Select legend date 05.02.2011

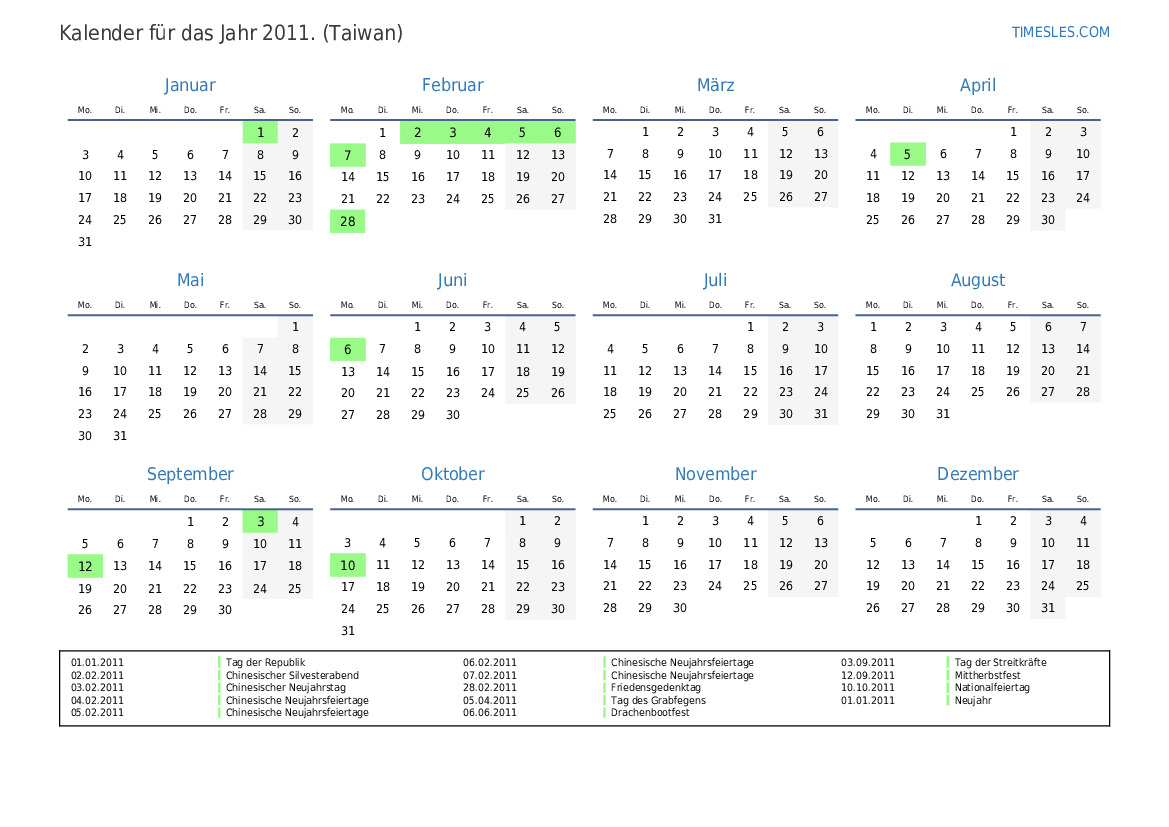pyautogui.click(x=98, y=712)
